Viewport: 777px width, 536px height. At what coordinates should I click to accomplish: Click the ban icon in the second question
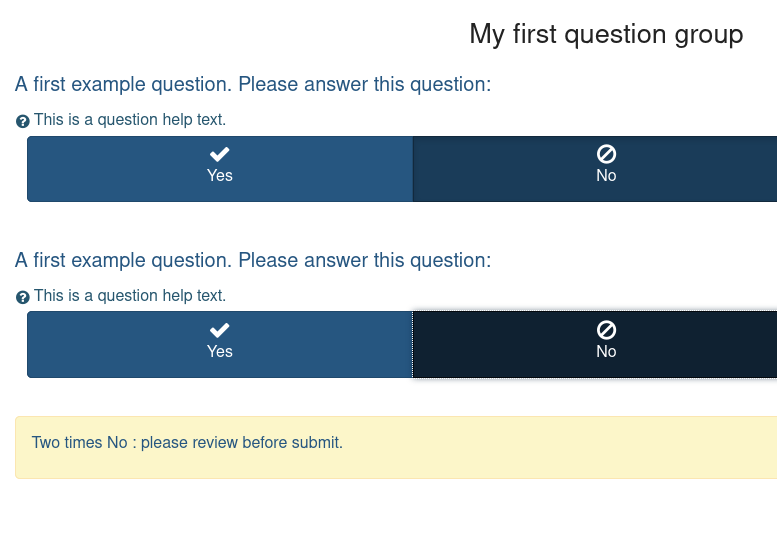click(x=606, y=330)
